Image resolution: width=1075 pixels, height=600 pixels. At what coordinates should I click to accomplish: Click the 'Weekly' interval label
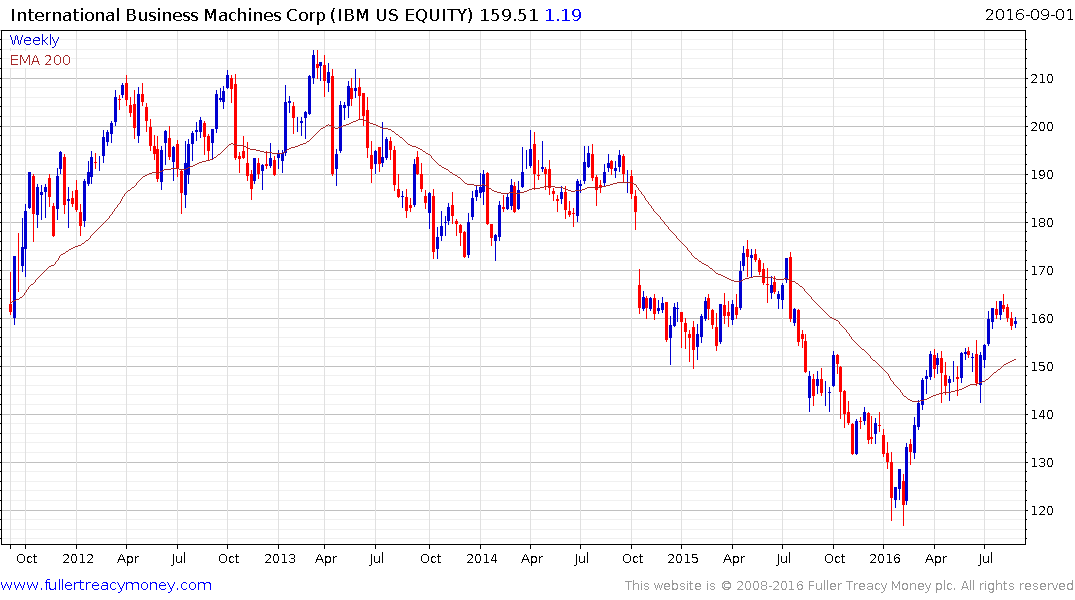click(x=34, y=40)
